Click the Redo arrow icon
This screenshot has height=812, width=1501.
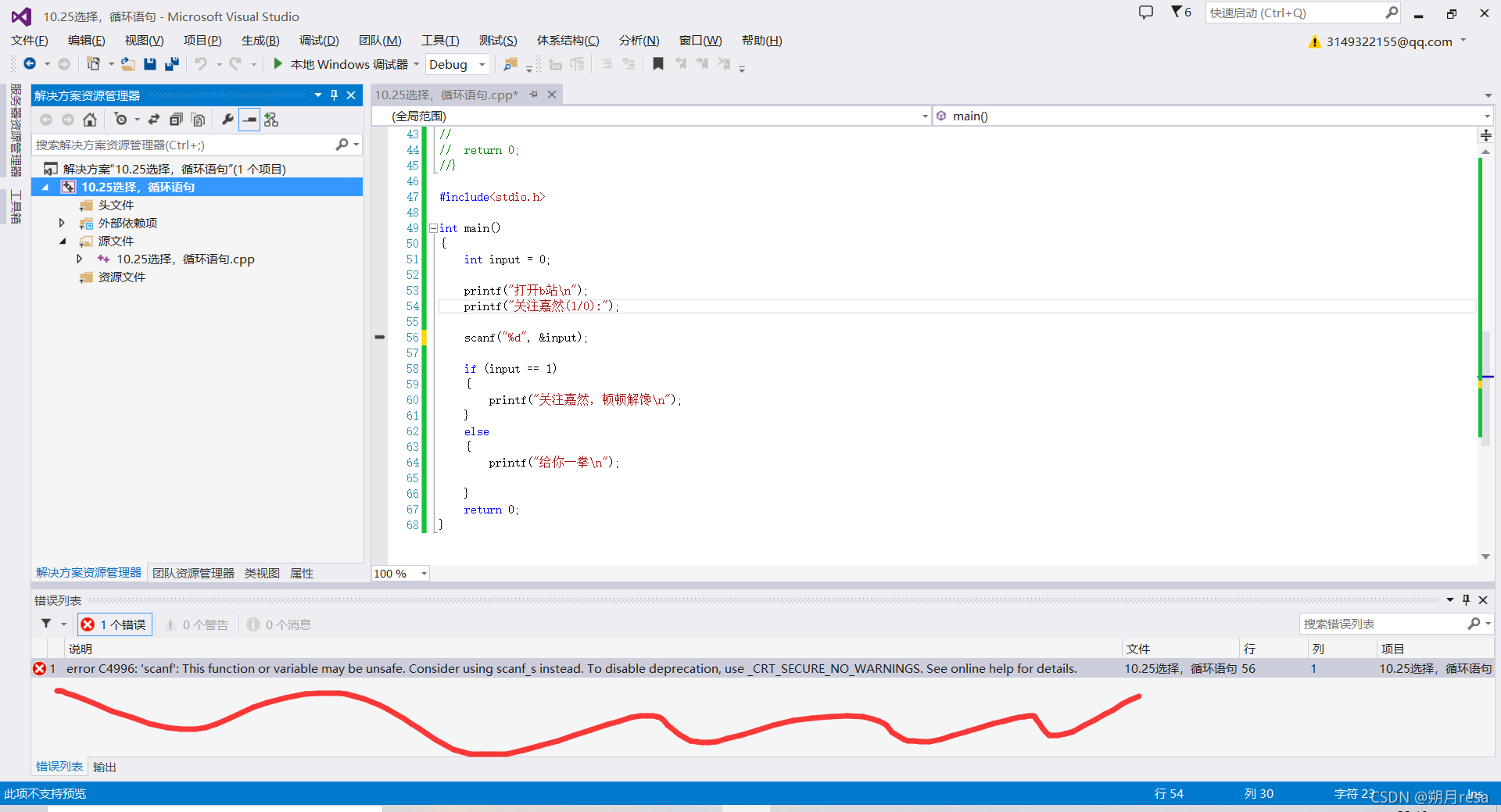235,64
